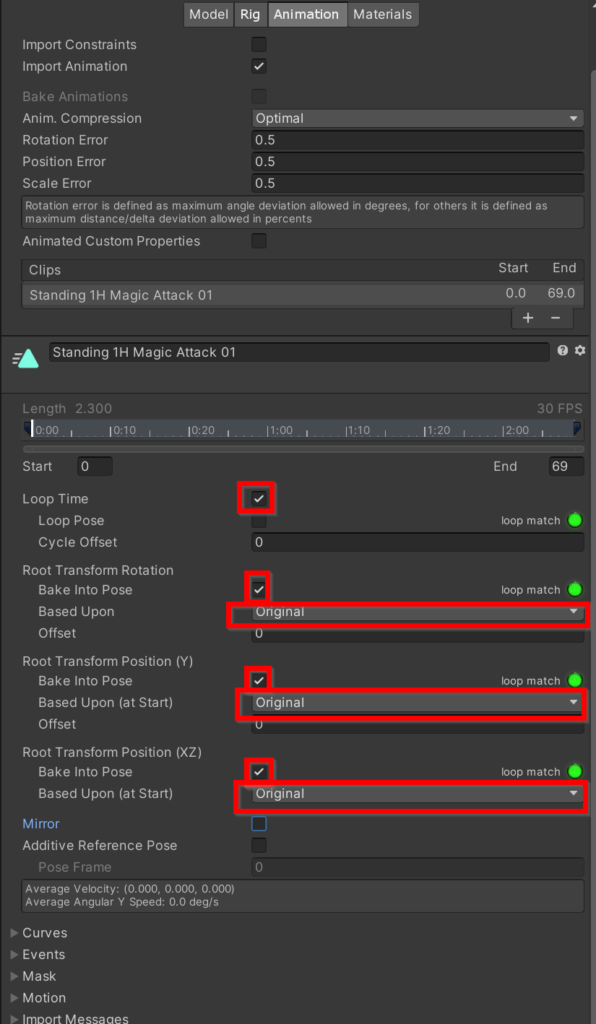Select Standing 1H Magic Attack 01 clip row
The width and height of the screenshot is (596, 1024).
[303, 295]
